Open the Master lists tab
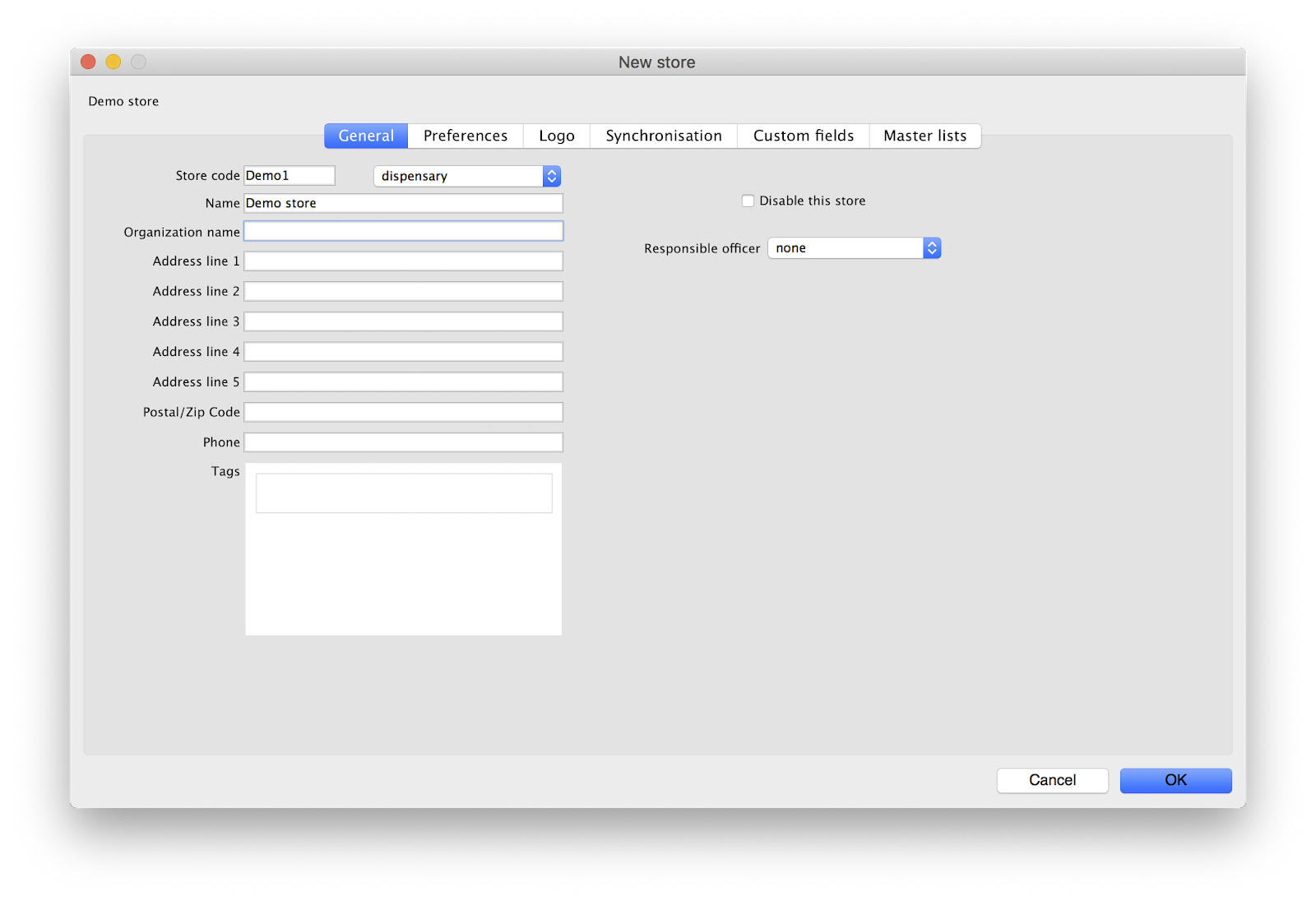 click(x=924, y=136)
